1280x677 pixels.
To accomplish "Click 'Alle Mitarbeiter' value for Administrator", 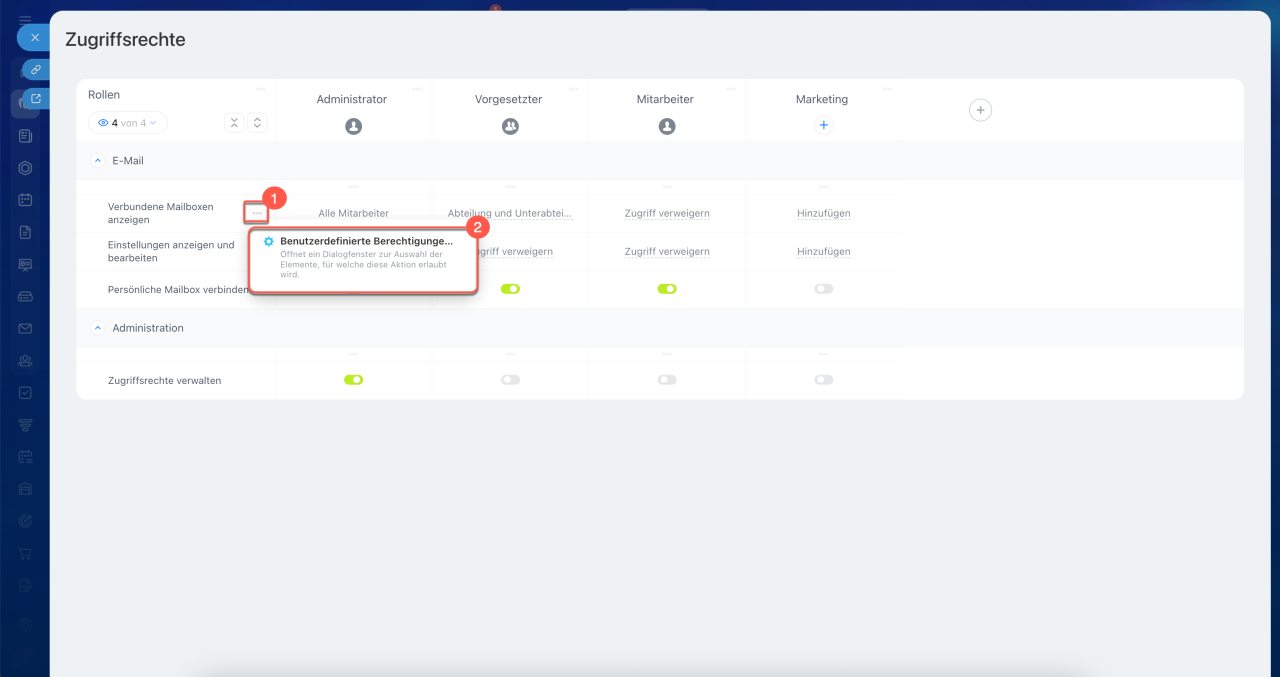I will point(353,213).
